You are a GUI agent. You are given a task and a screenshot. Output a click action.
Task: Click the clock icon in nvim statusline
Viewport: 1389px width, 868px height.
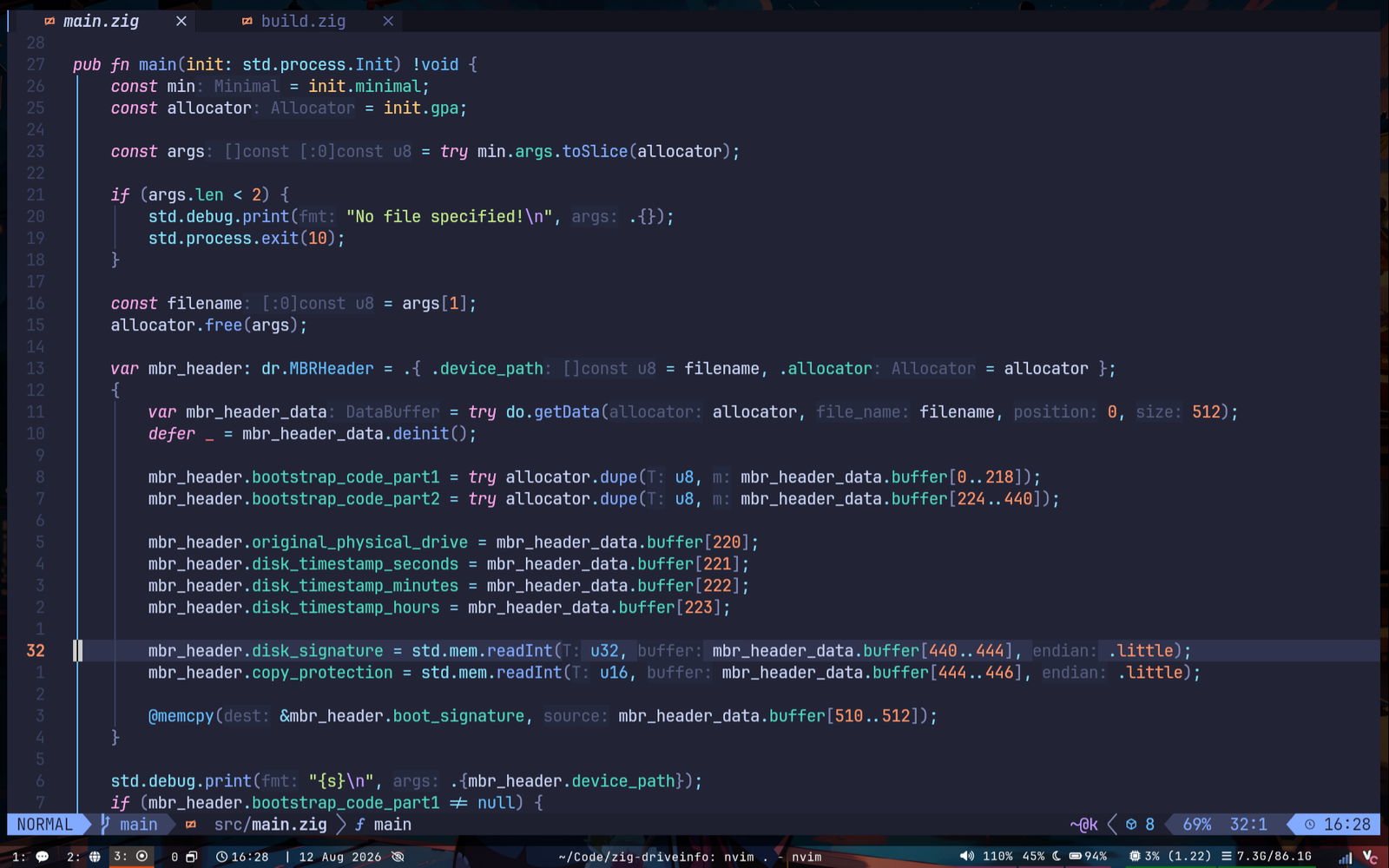pyautogui.click(x=1310, y=825)
